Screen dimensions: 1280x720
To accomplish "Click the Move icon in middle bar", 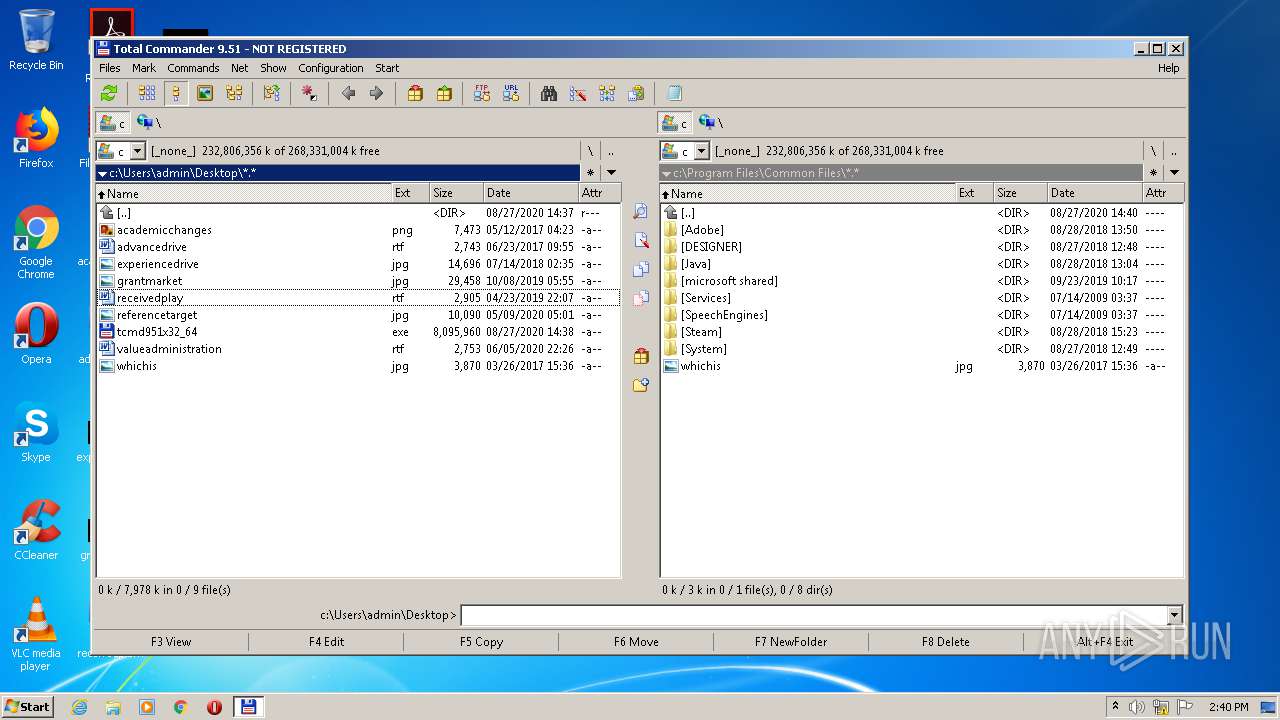I will (641, 298).
